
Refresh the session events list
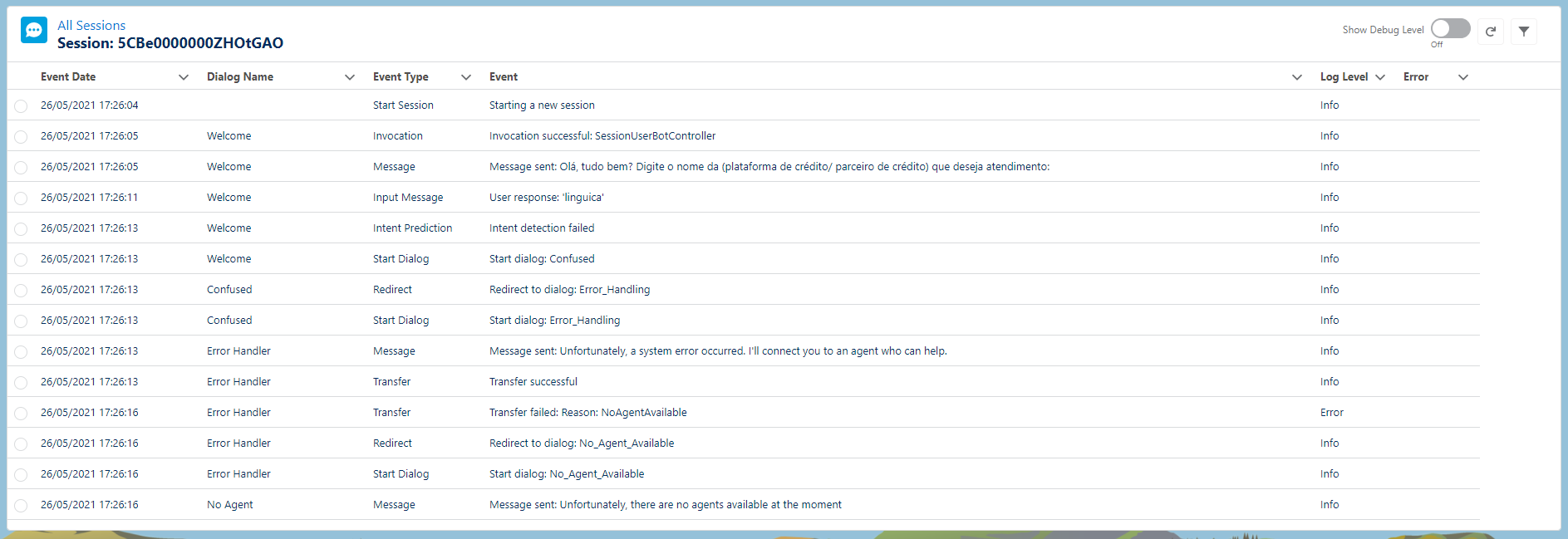(x=1491, y=32)
